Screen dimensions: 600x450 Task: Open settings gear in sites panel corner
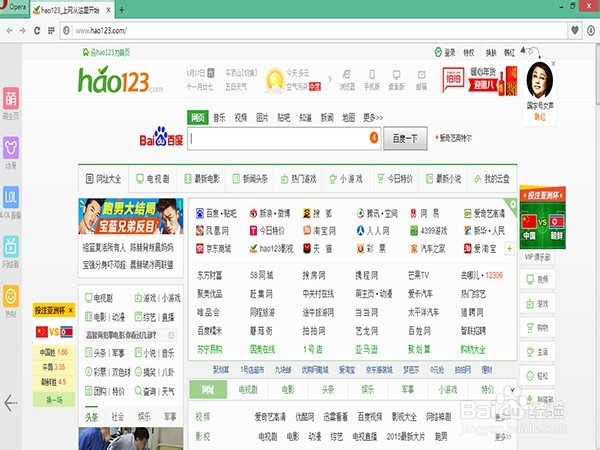(x=512, y=204)
